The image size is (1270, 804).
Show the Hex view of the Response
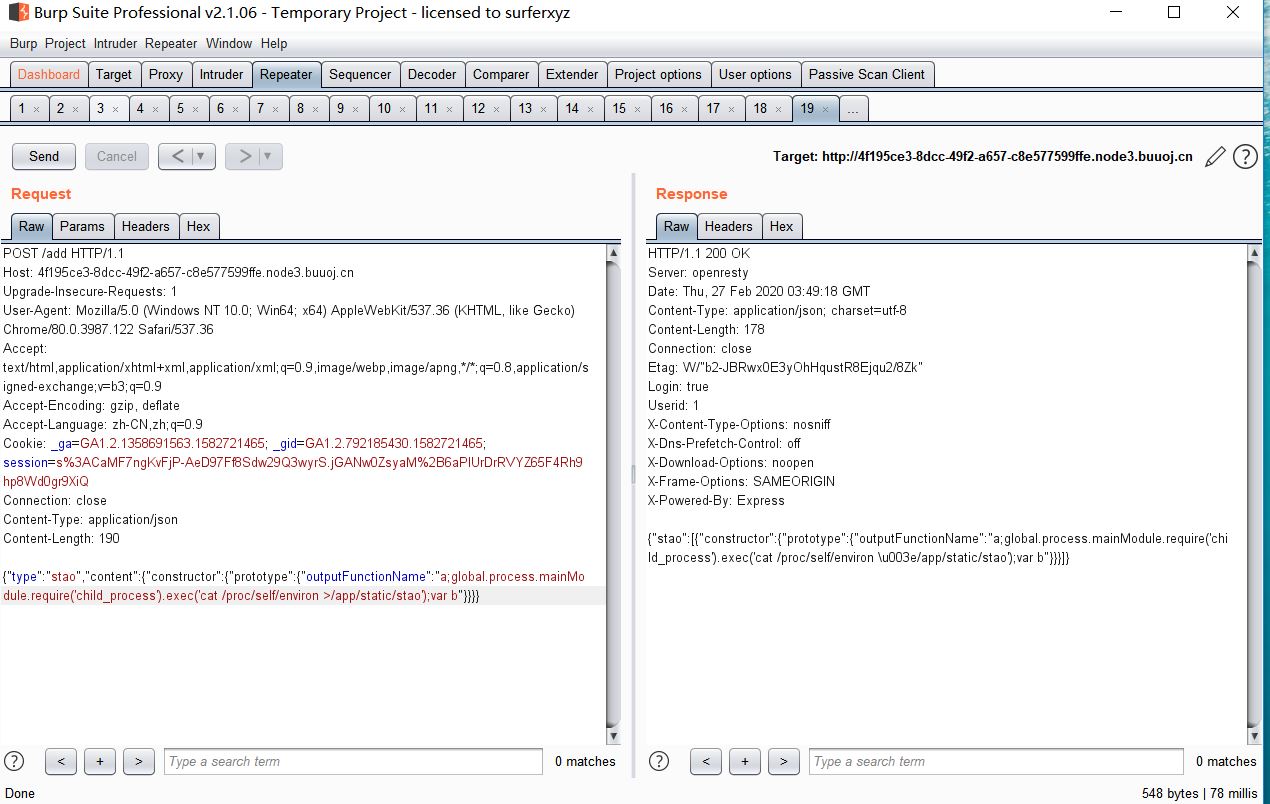pyautogui.click(x=782, y=226)
